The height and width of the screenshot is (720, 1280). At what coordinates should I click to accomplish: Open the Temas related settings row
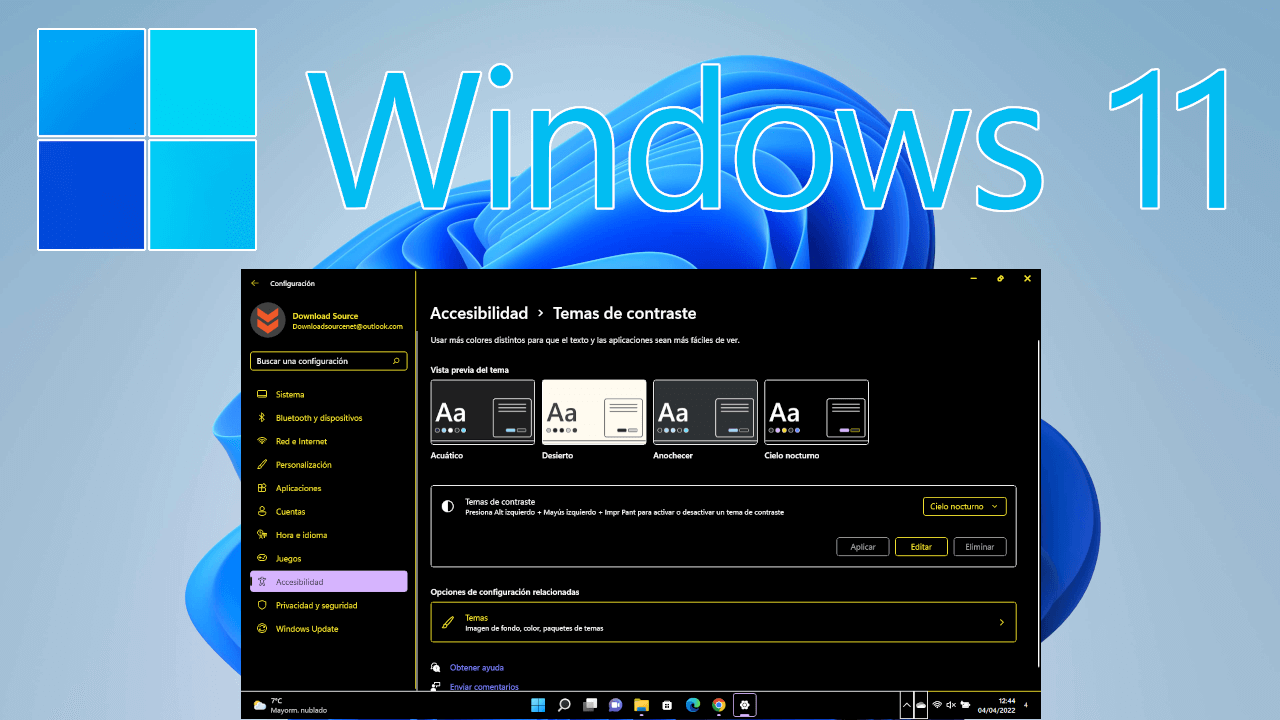[723, 622]
